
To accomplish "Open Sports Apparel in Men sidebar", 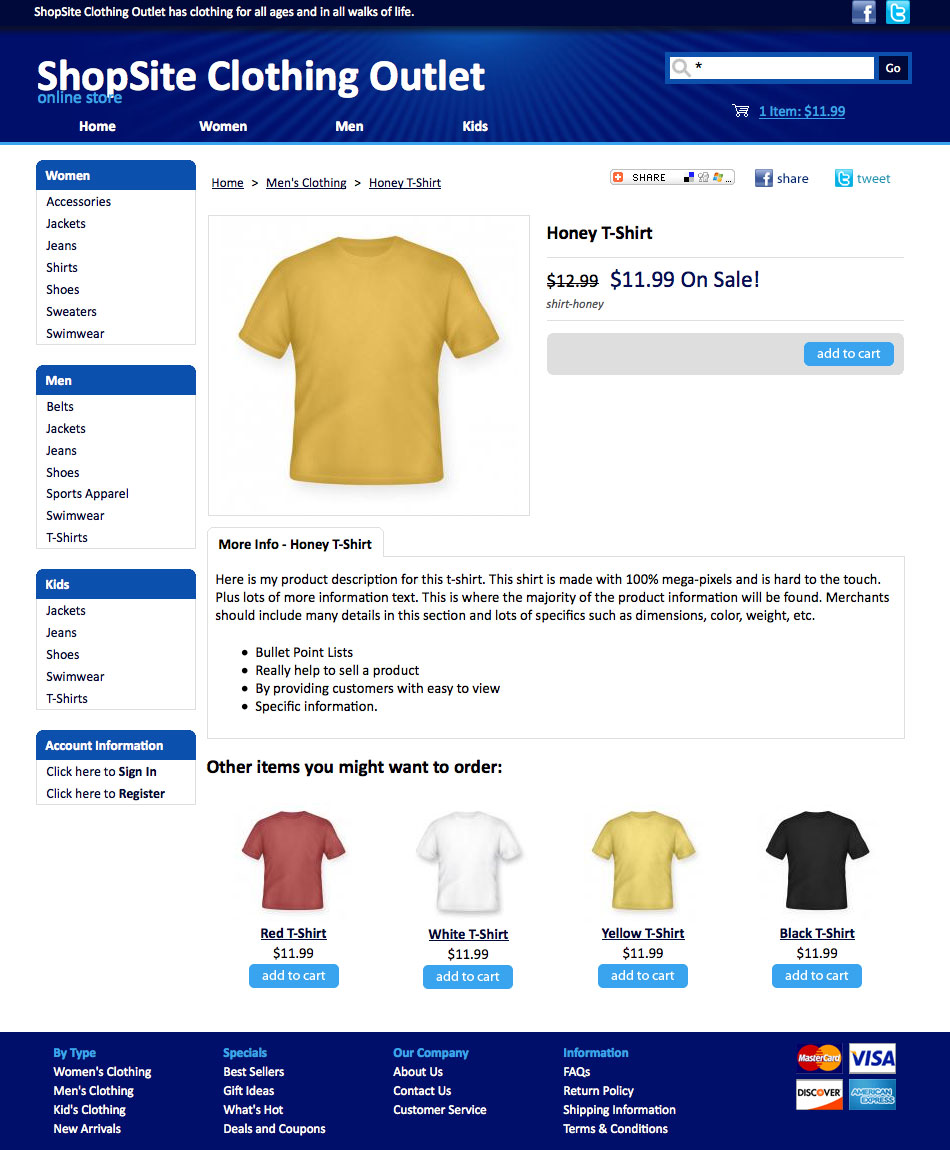I will pos(87,494).
